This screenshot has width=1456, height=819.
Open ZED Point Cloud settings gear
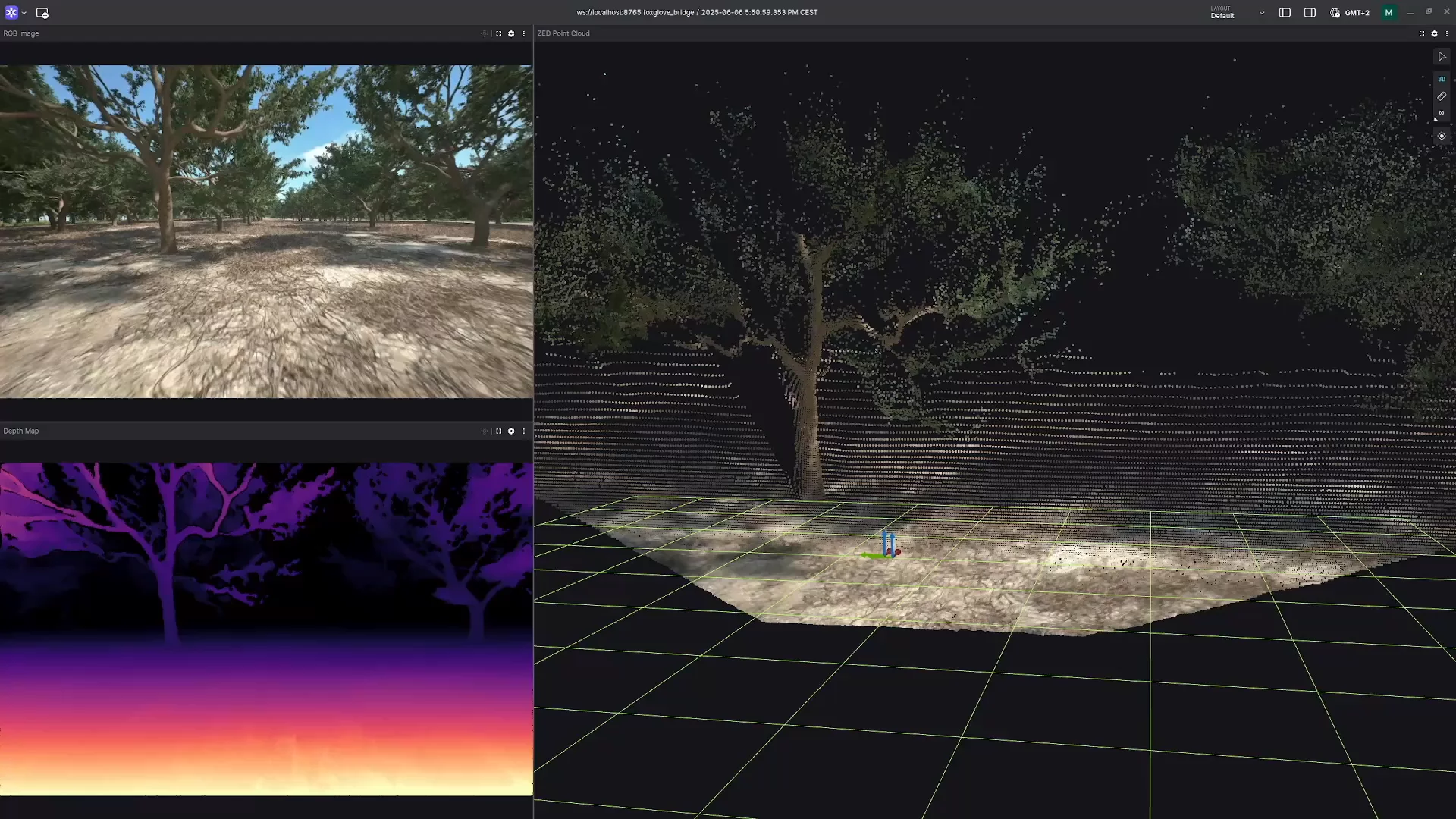pos(1434,33)
